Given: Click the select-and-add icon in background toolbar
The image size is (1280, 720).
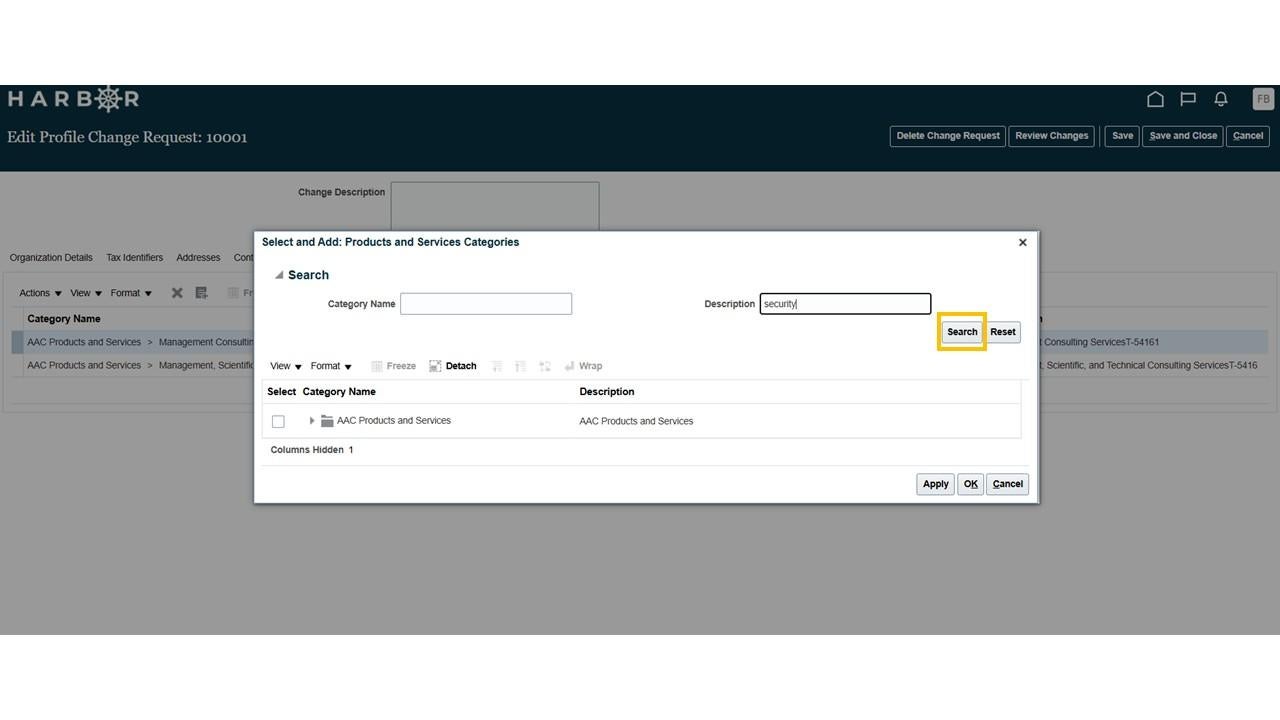Looking at the screenshot, I should point(201,293).
